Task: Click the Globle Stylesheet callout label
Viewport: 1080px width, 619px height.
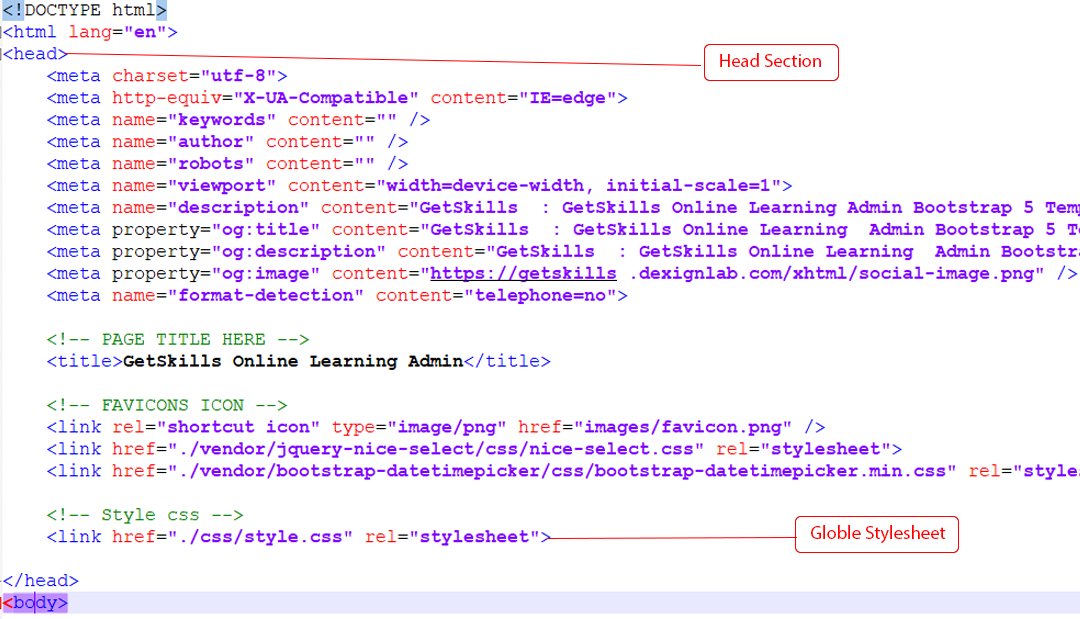Action: coord(877,534)
